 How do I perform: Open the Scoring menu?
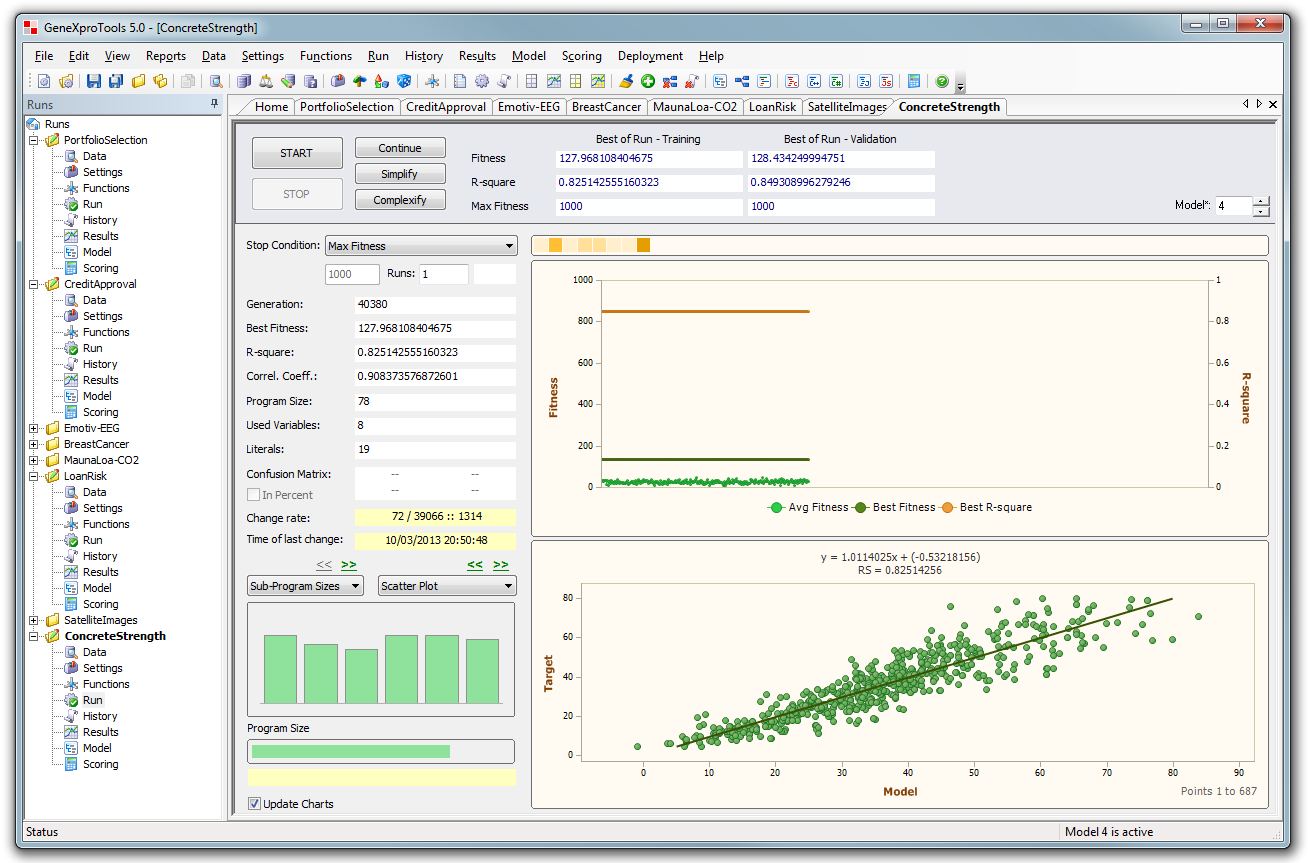point(581,56)
